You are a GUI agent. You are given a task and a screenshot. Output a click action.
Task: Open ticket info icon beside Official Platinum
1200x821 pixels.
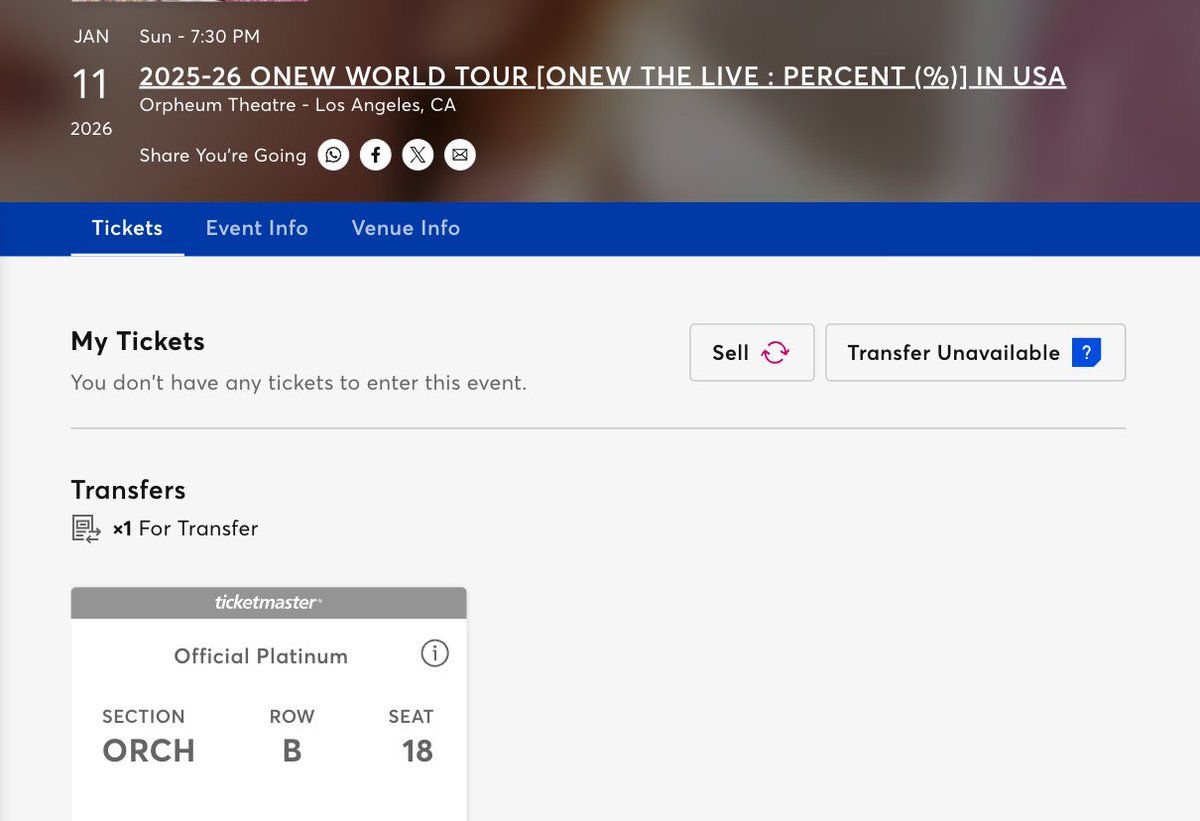click(x=434, y=654)
